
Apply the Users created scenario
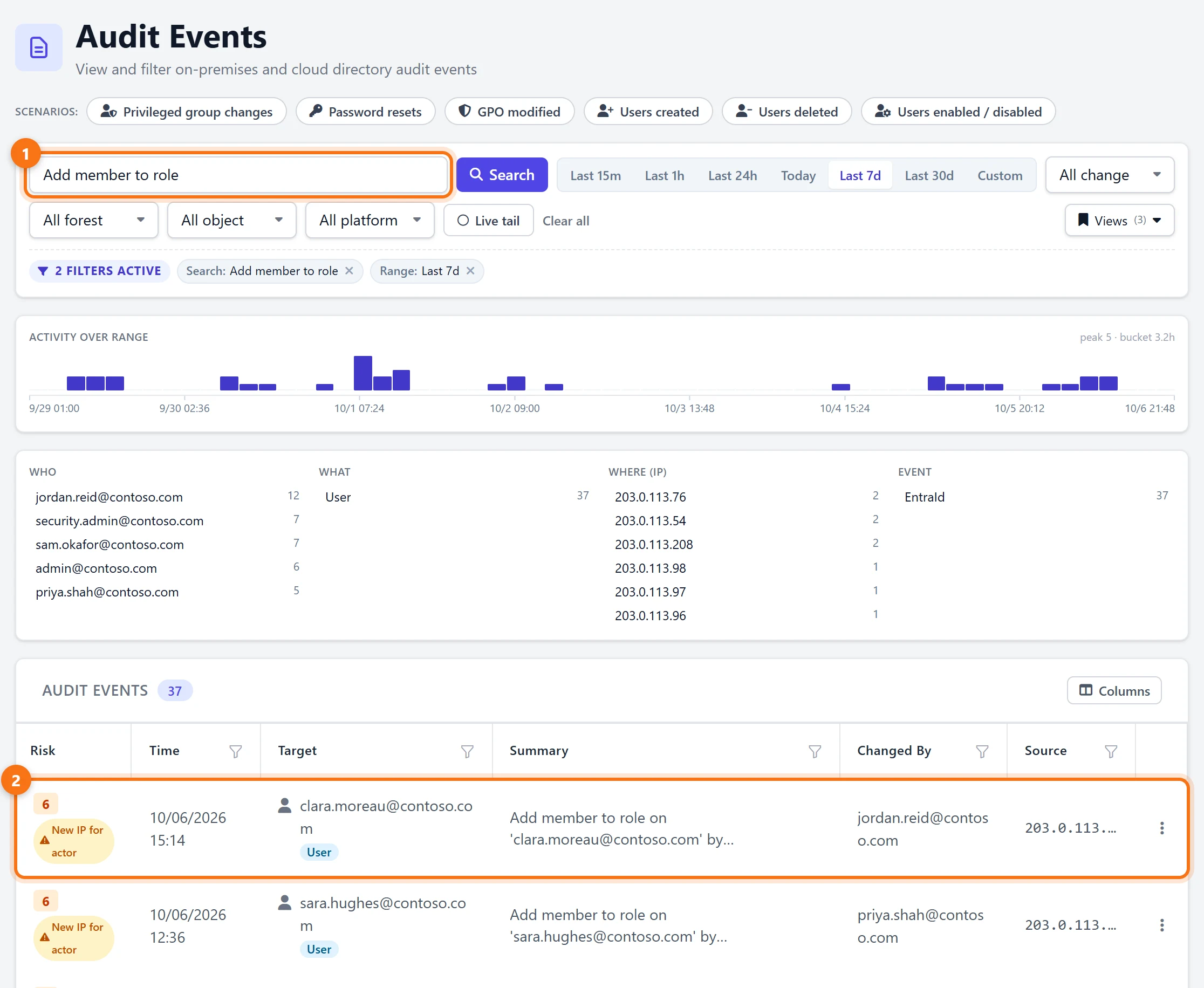(x=648, y=112)
